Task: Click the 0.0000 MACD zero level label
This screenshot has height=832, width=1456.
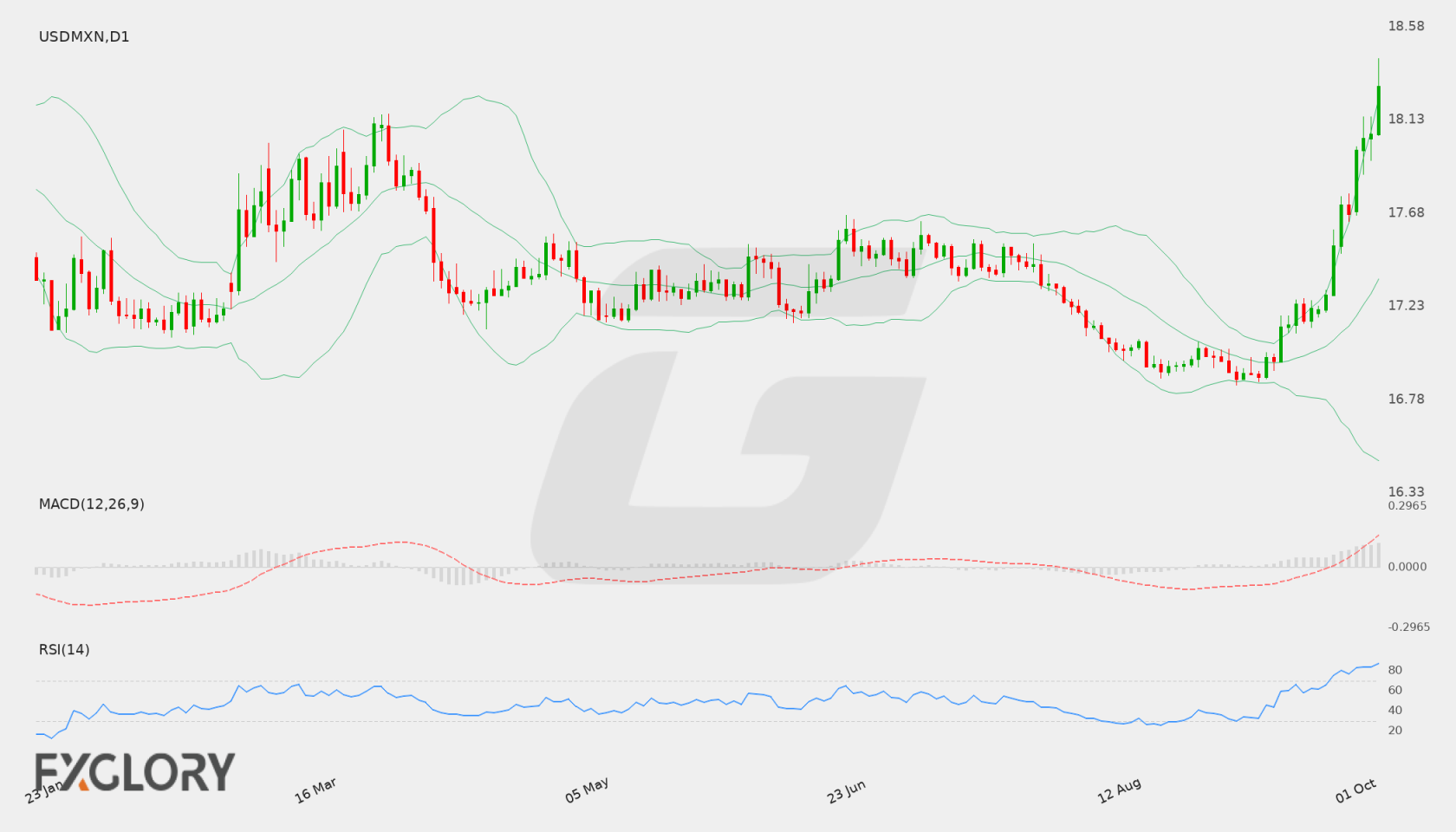Action: pos(1407,566)
